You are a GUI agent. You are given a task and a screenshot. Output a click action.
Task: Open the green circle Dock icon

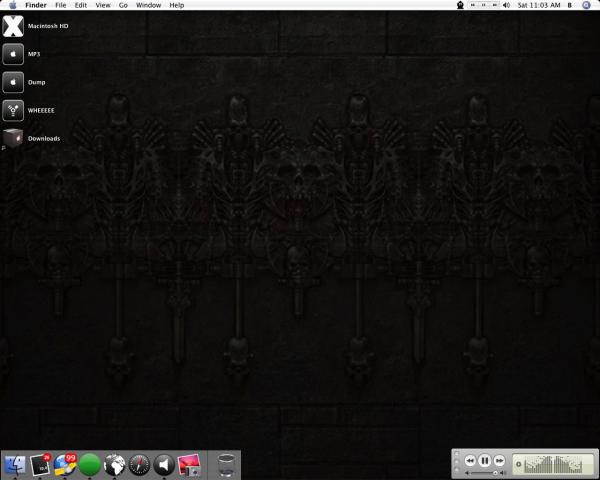(x=90, y=465)
